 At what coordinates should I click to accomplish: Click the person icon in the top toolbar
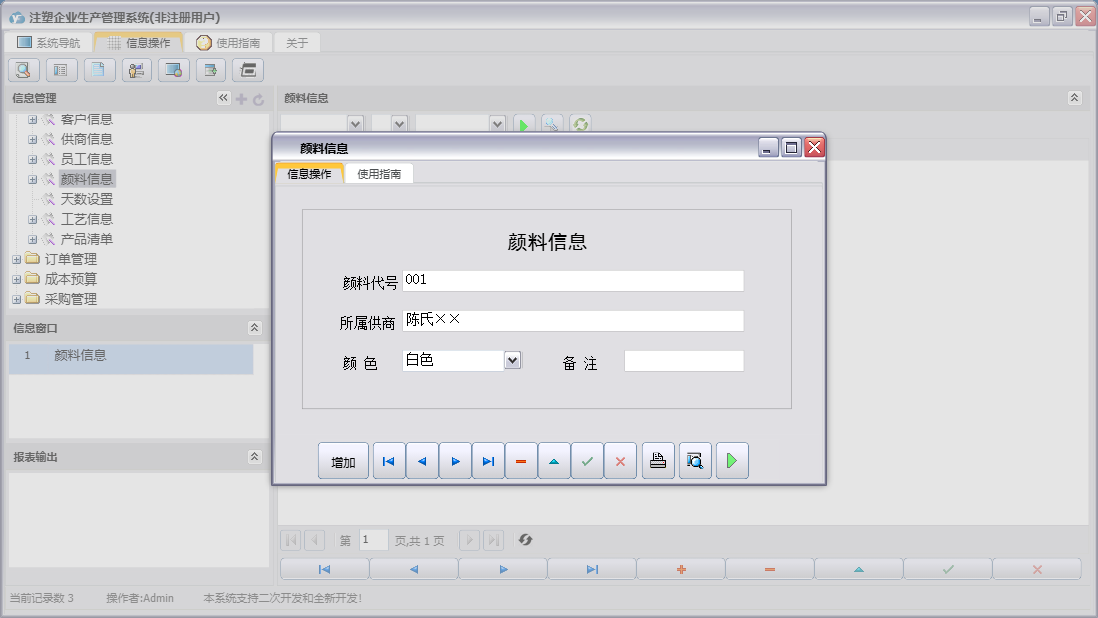(x=137, y=70)
